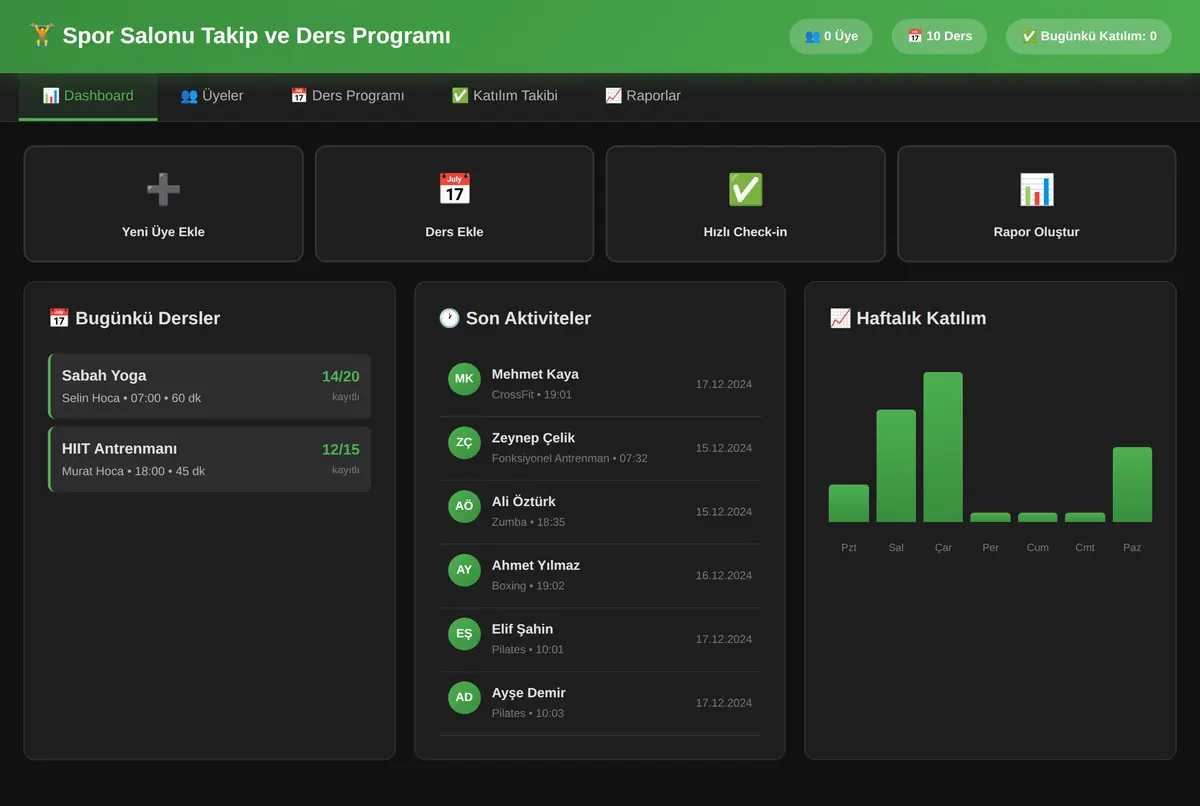Click the AÖ avatar for Ali Öztürk
This screenshot has height=806, width=1200.
coord(464,506)
